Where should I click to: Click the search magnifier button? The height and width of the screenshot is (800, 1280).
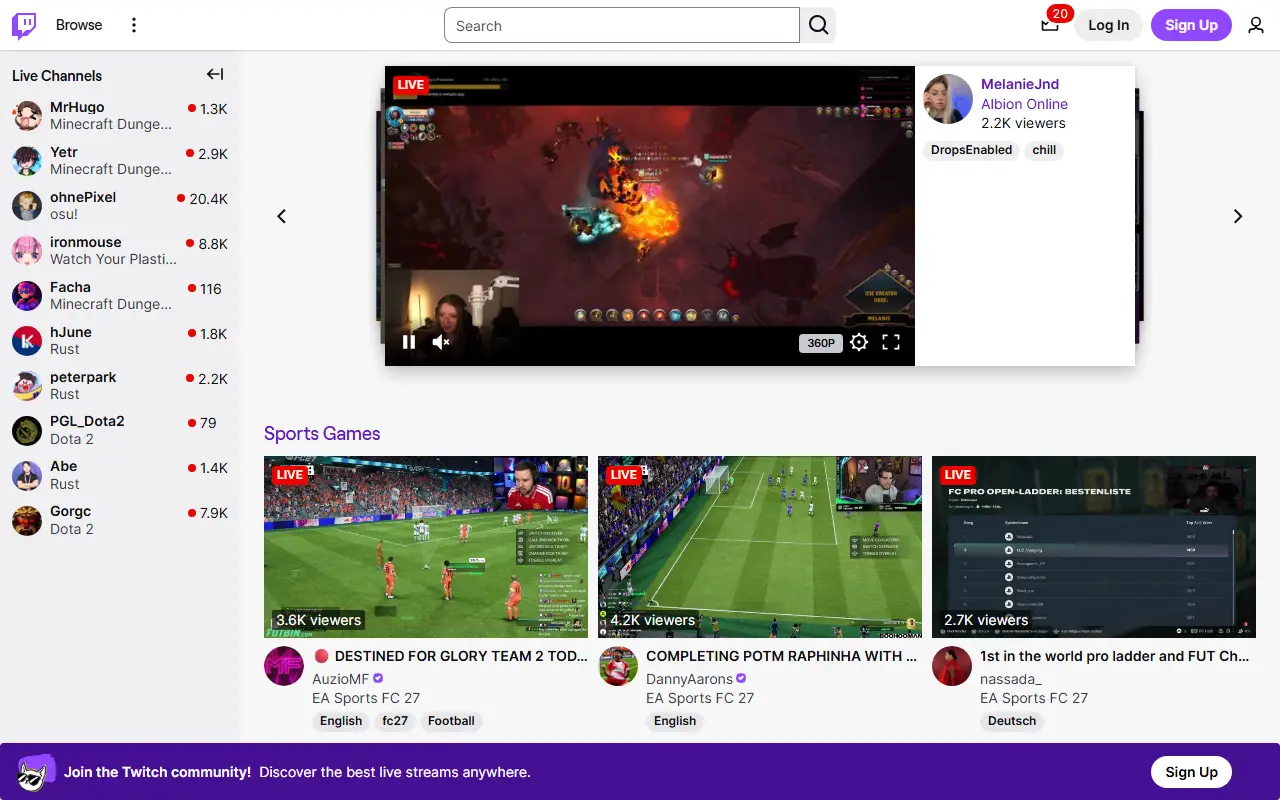(x=818, y=26)
